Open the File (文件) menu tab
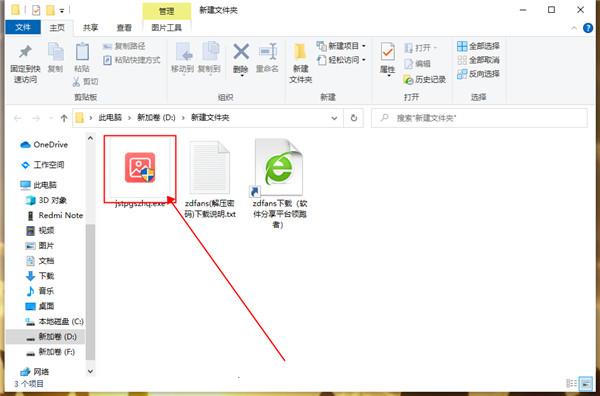600x396 pixels. (23, 28)
